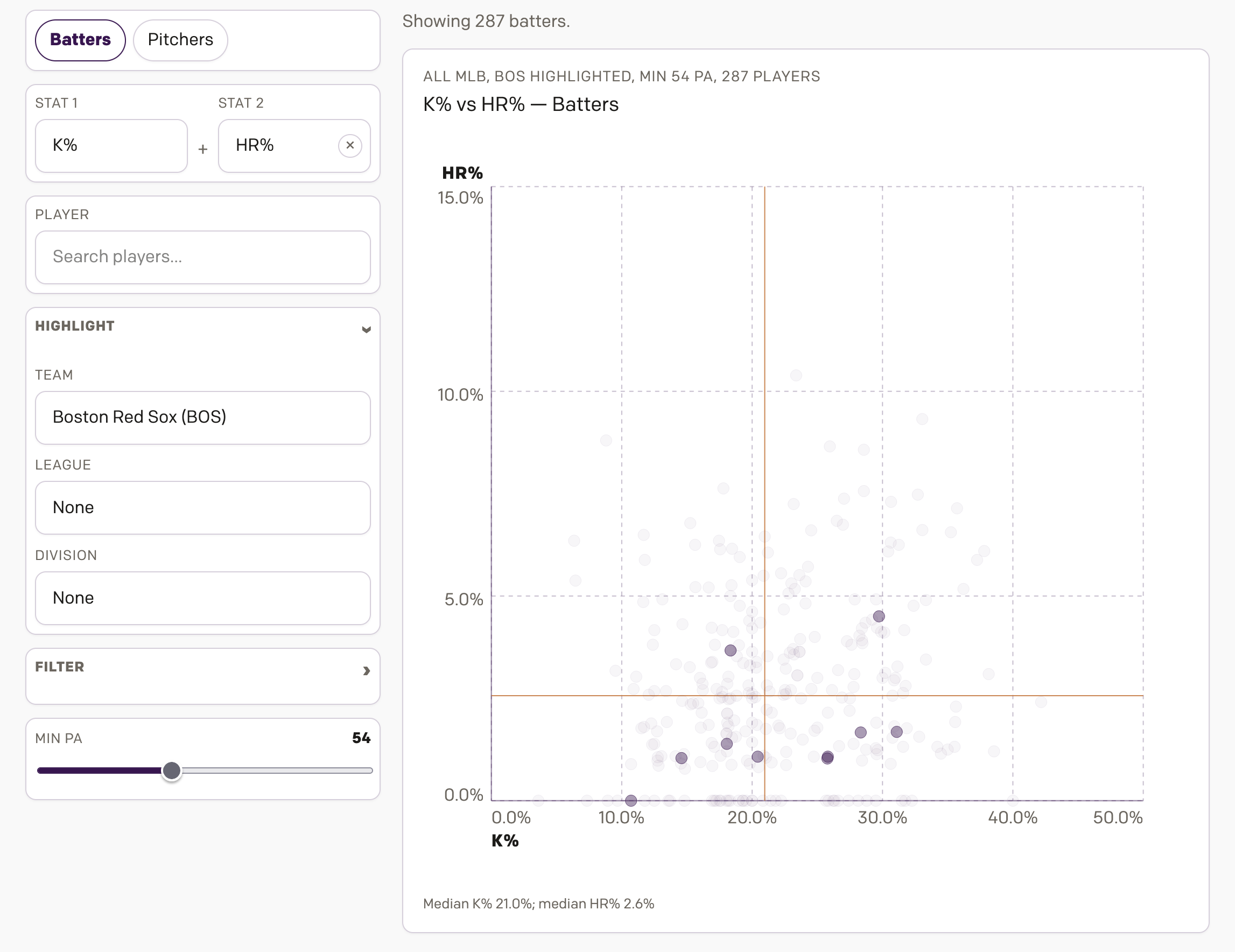Click the Search players input field
The image size is (1235, 952).
point(202,257)
